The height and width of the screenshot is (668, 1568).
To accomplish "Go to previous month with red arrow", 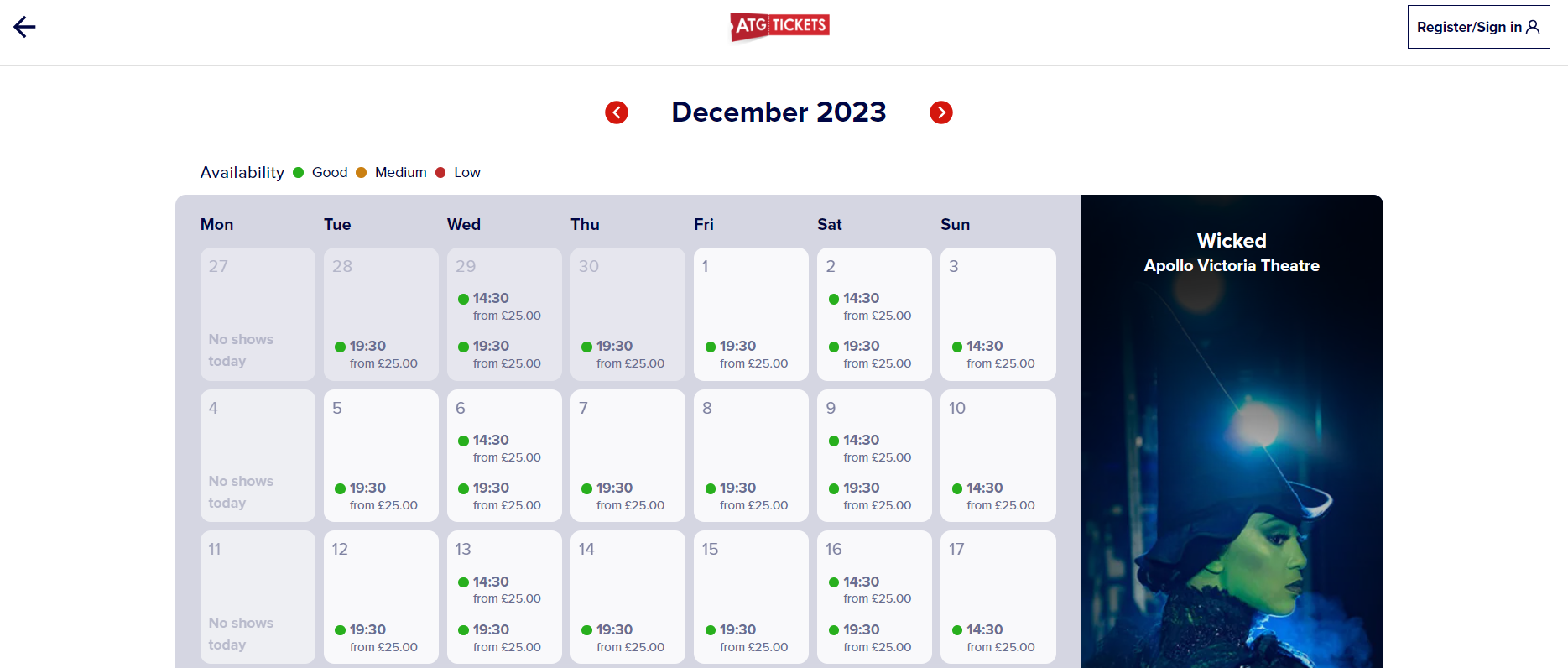I will [x=617, y=112].
